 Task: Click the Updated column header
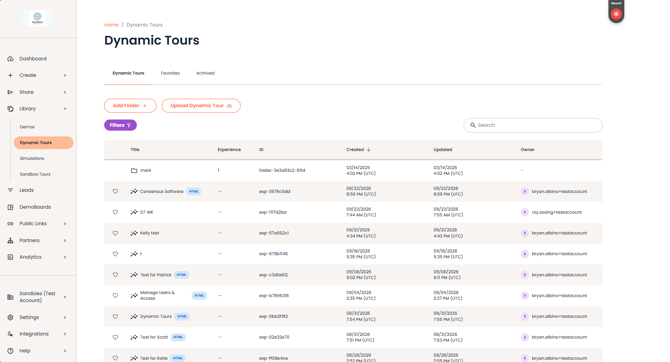pyautogui.click(x=443, y=150)
